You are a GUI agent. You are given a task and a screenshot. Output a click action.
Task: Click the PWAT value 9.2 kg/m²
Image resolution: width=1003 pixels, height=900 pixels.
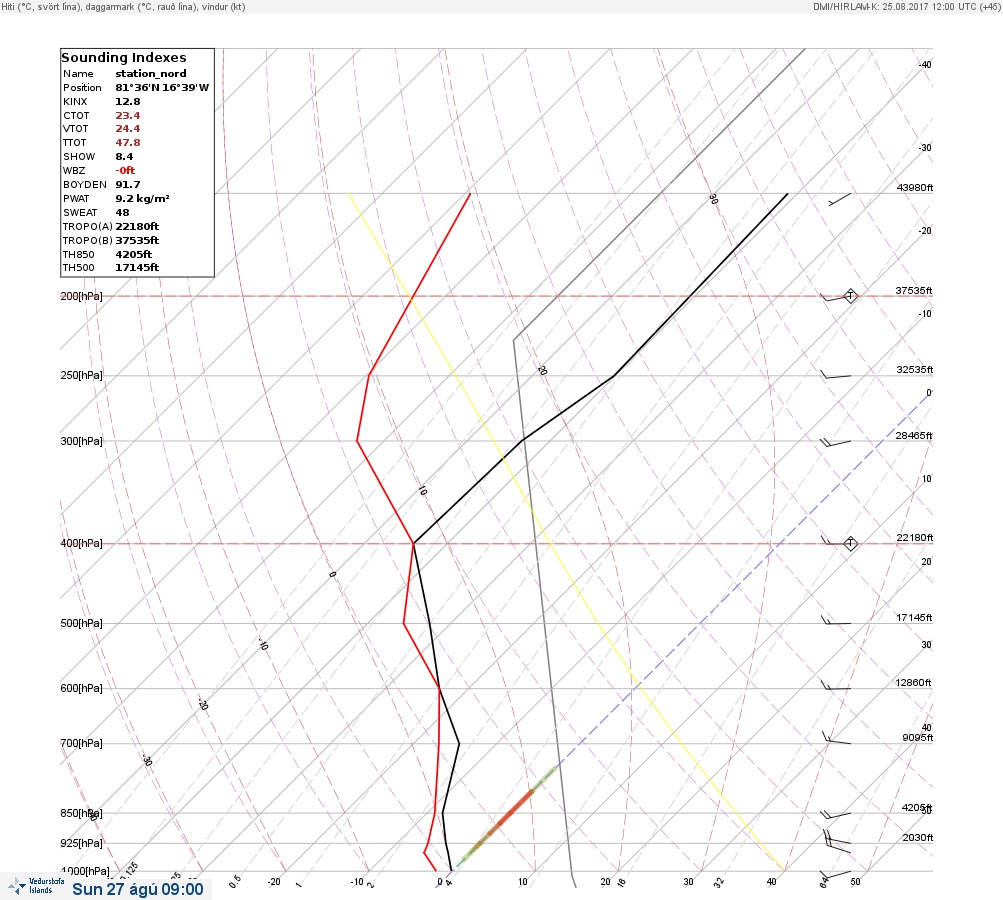point(143,199)
